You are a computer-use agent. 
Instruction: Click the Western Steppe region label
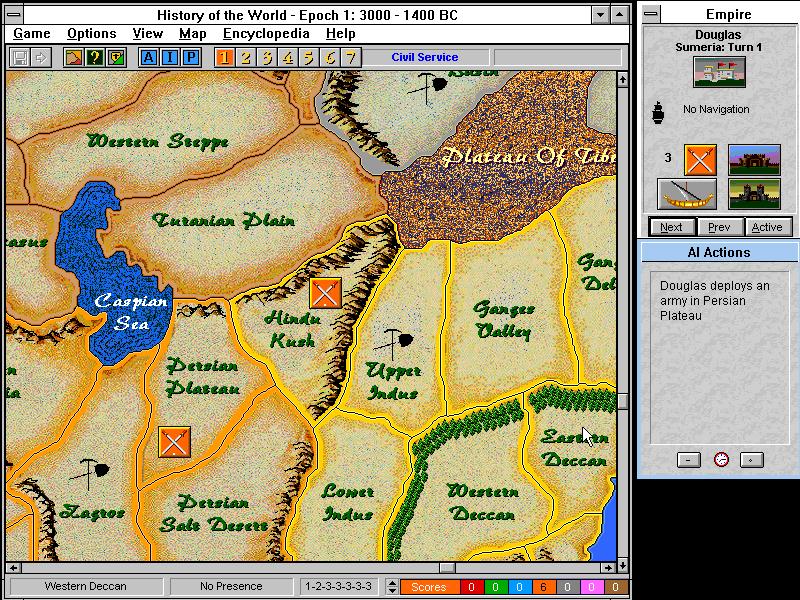(158, 141)
